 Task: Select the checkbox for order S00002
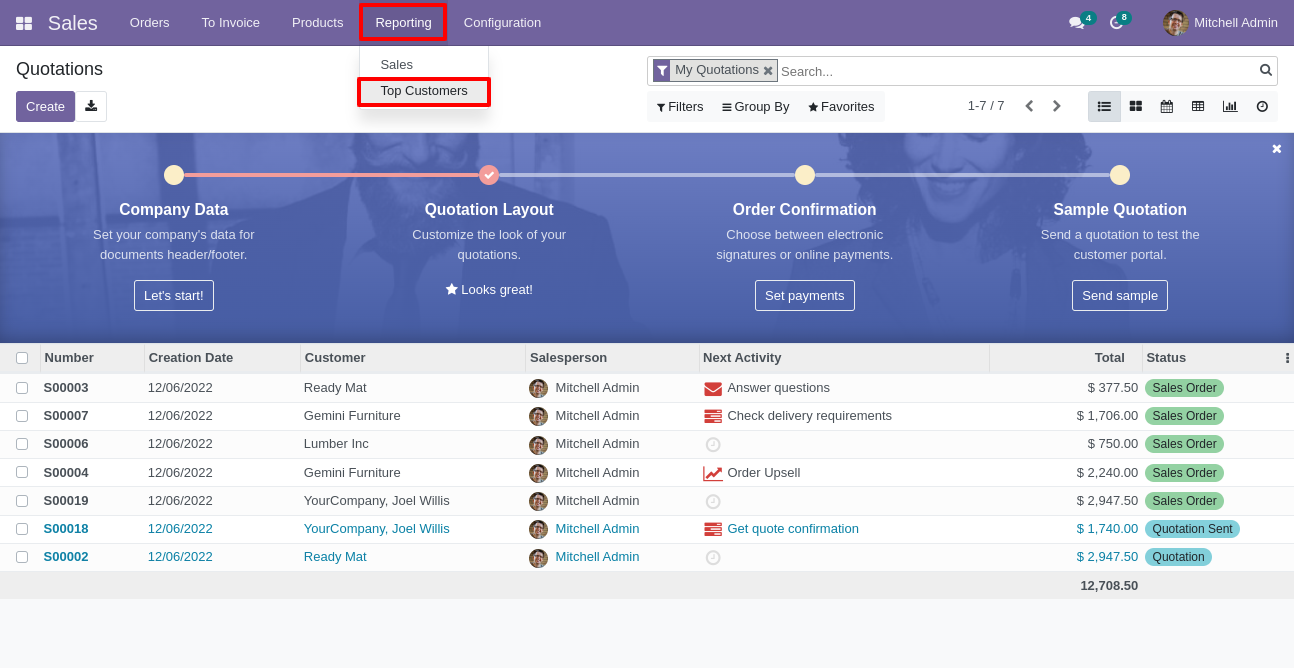[22, 557]
